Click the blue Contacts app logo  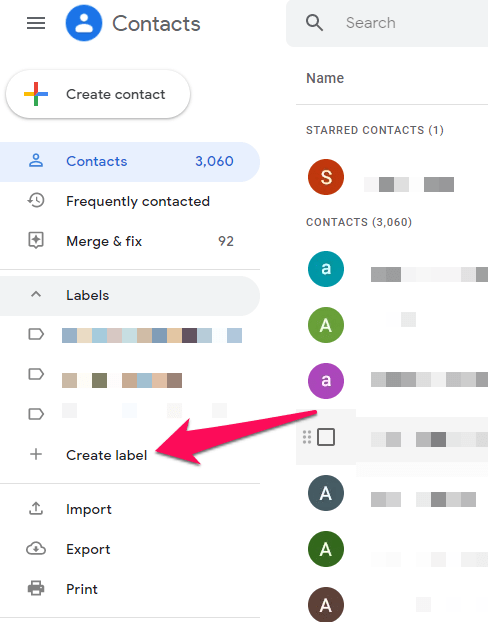click(84, 23)
